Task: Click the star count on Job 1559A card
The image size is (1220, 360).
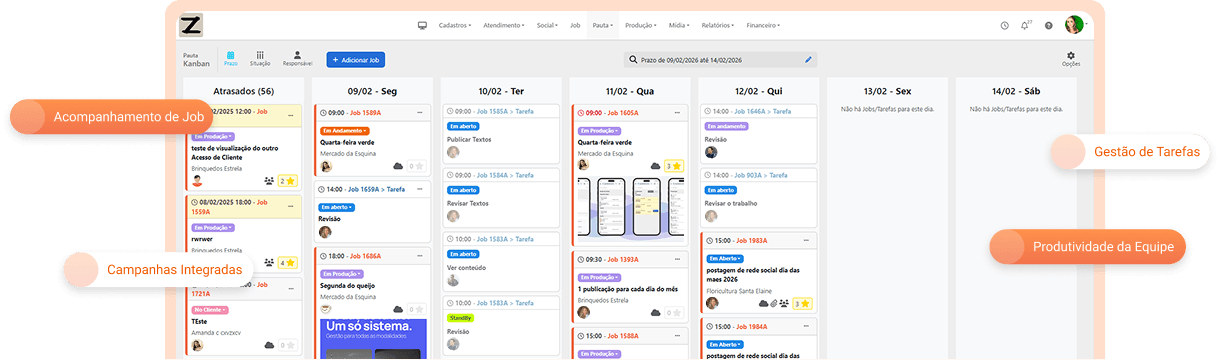Action: 287,263
